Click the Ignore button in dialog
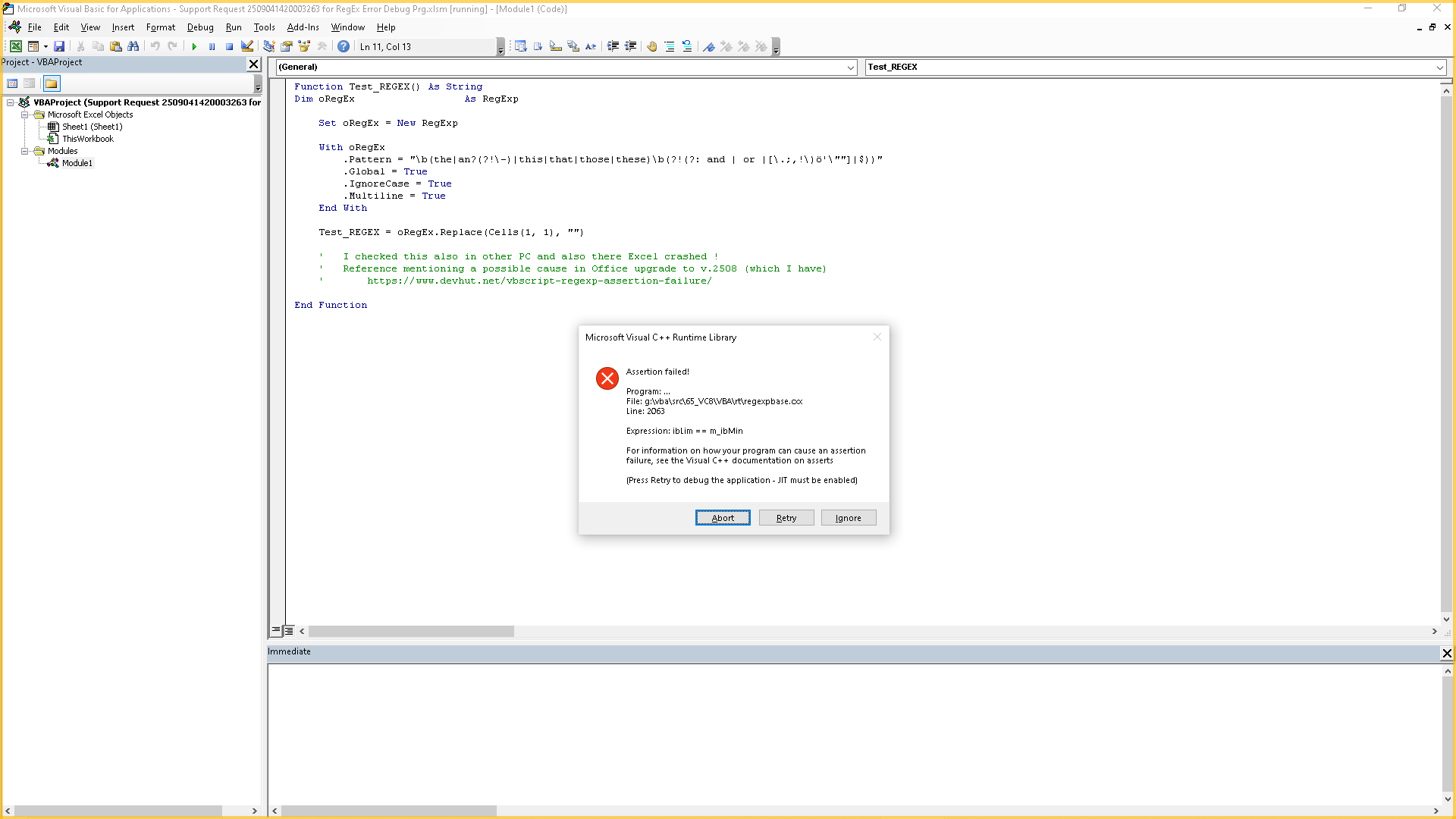Screen dimensions: 1456x819 [x=848, y=518]
